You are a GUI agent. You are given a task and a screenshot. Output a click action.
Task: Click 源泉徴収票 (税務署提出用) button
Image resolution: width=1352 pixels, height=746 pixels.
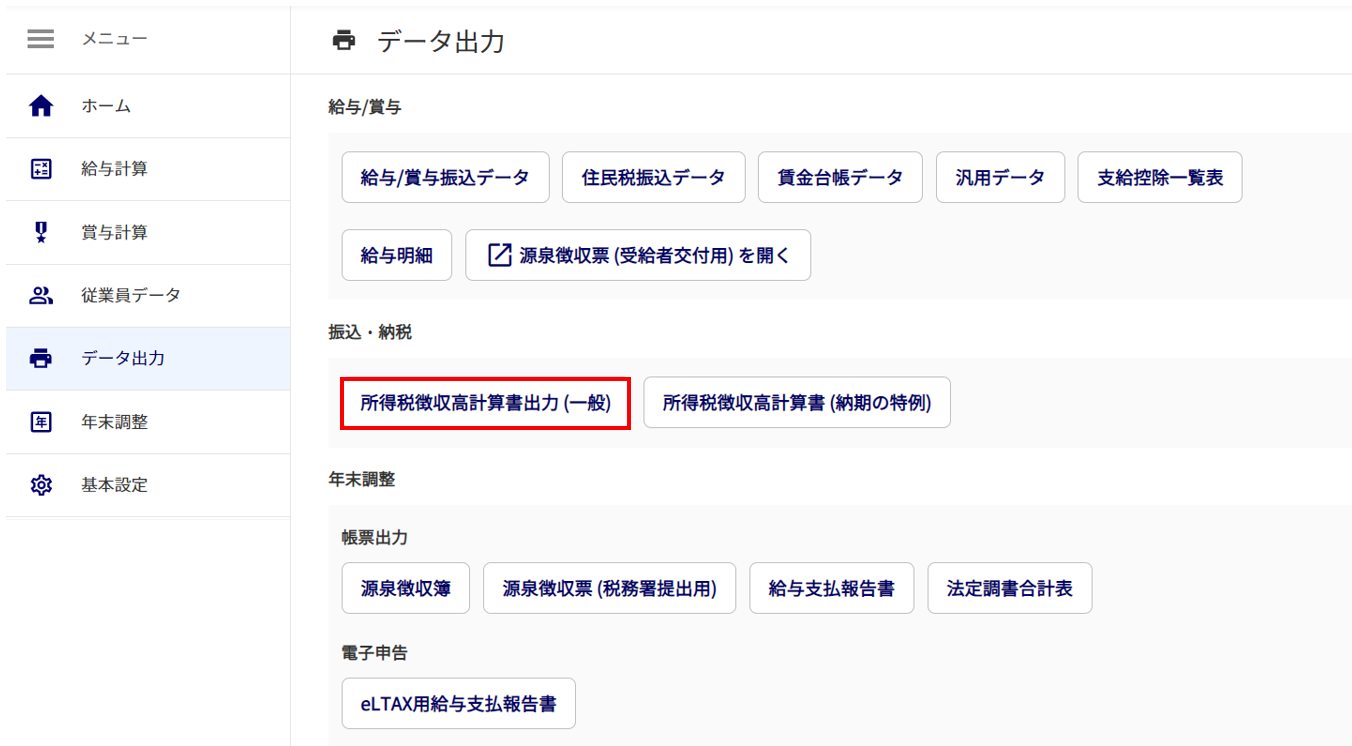(x=610, y=588)
